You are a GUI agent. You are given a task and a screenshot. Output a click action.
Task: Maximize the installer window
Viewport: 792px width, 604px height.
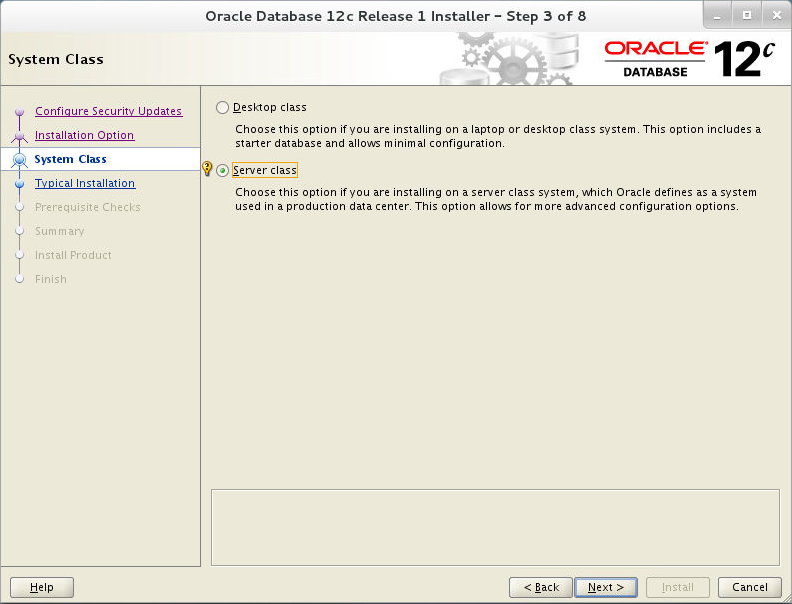click(747, 16)
